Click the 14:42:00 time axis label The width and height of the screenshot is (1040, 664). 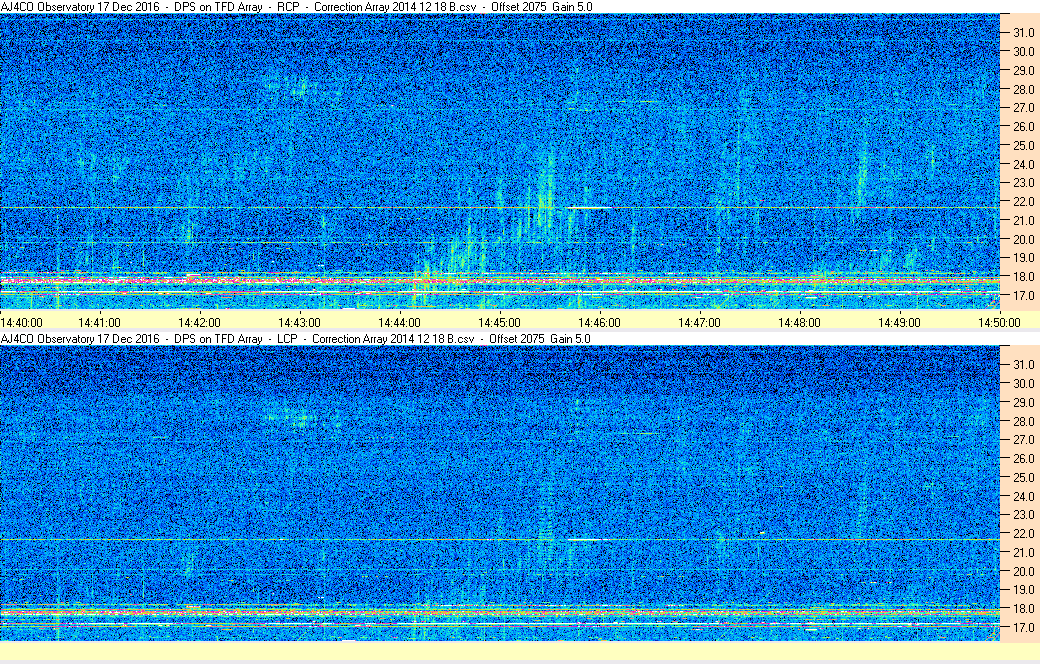pyautogui.click(x=200, y=323)
